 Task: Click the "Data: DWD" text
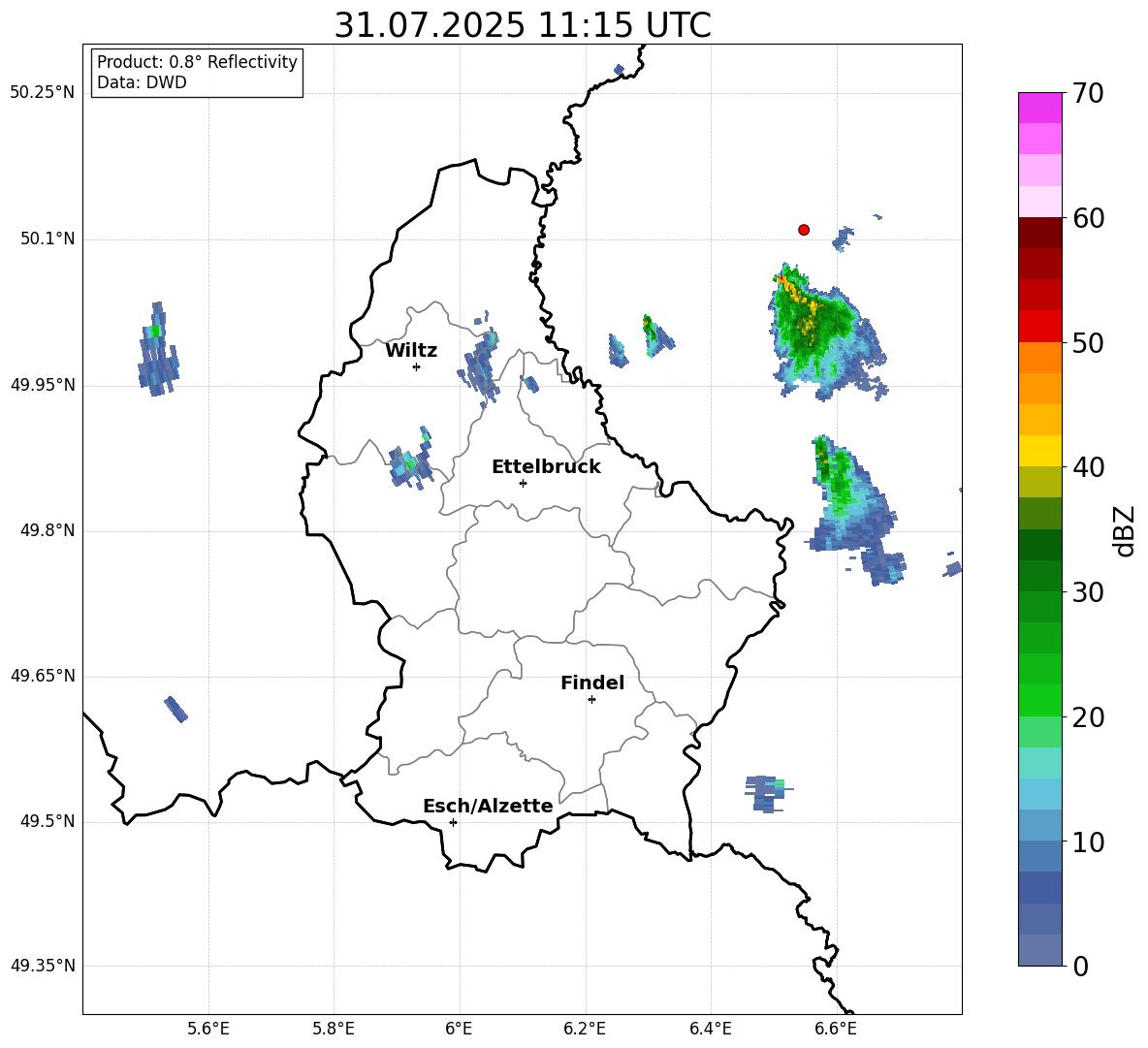(142, 82)
